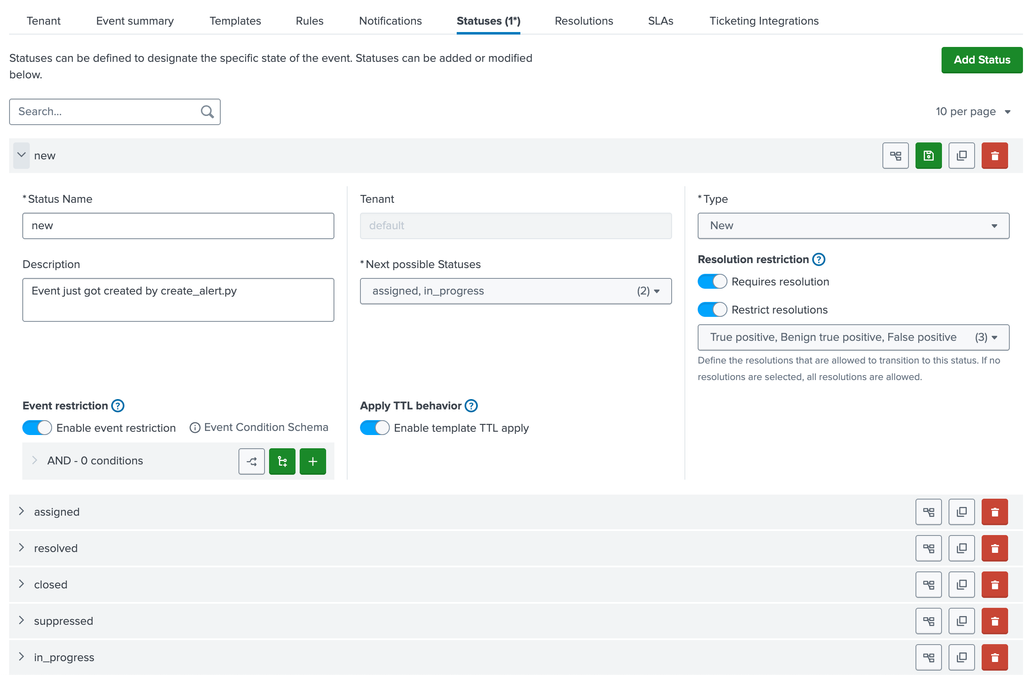
Task: Duplicate the new status
Action: pyautogui.click(x=961, y=155)
